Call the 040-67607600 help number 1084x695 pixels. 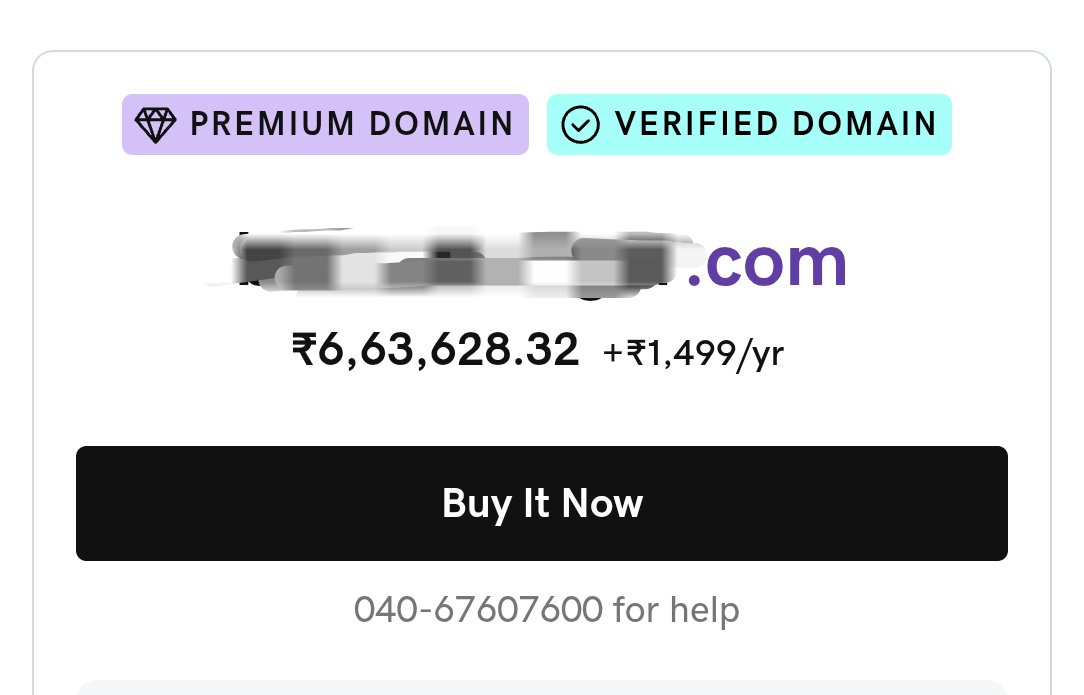478,610
